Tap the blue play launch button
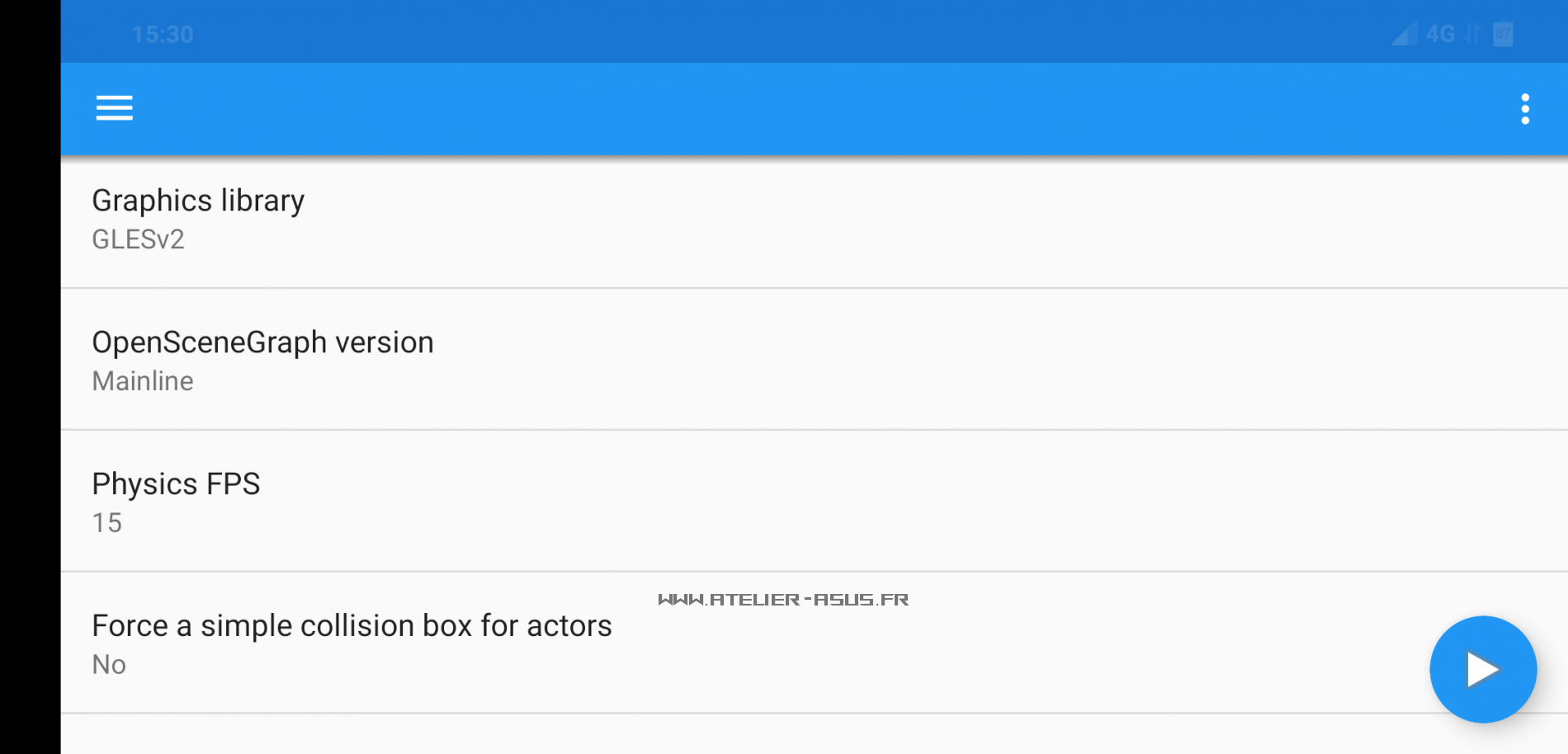The image size is (1568, 754). pyautogui.click(x=1482, y=669)
